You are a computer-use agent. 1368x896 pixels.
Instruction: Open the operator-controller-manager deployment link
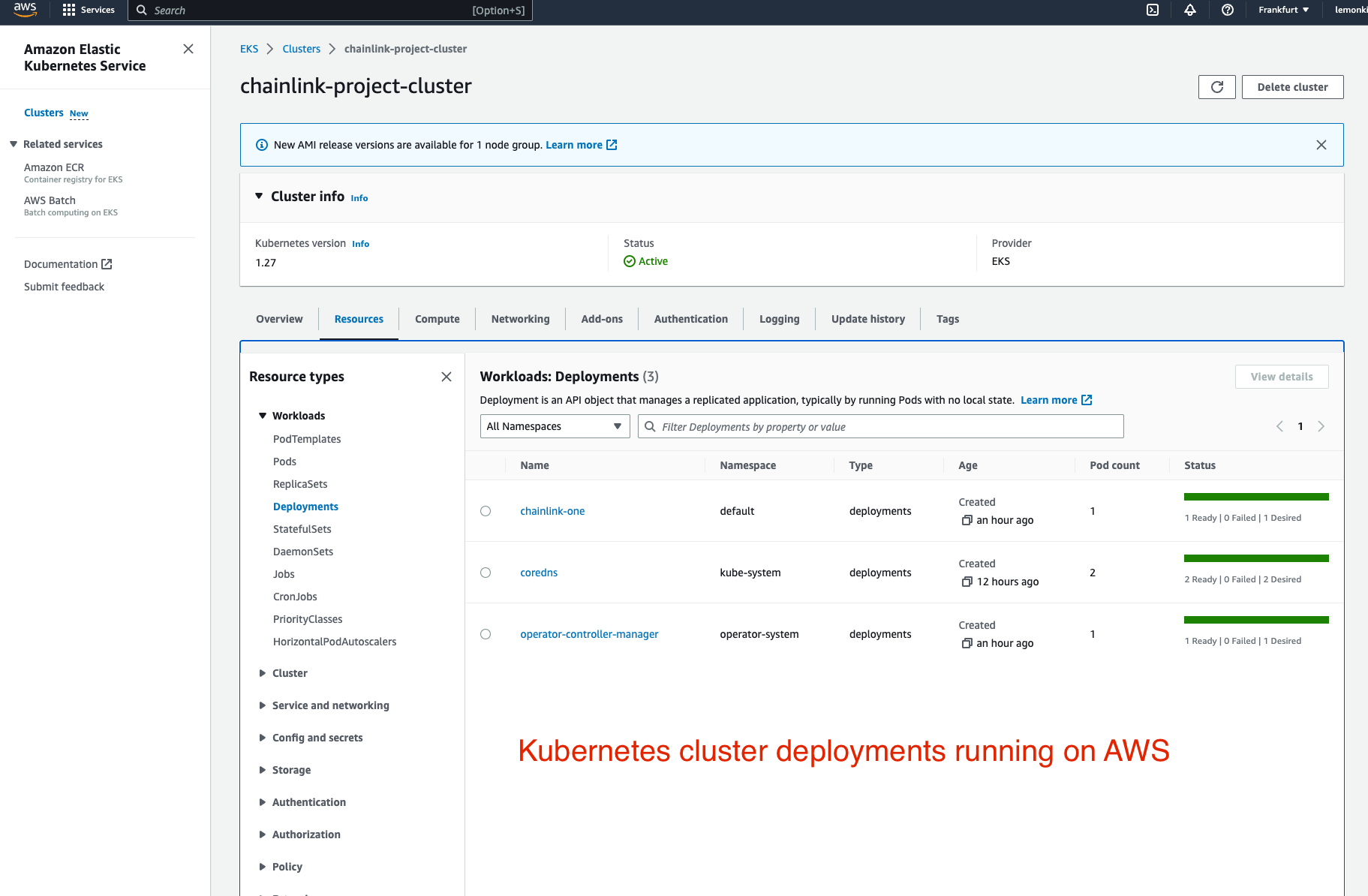coord(589,634)
